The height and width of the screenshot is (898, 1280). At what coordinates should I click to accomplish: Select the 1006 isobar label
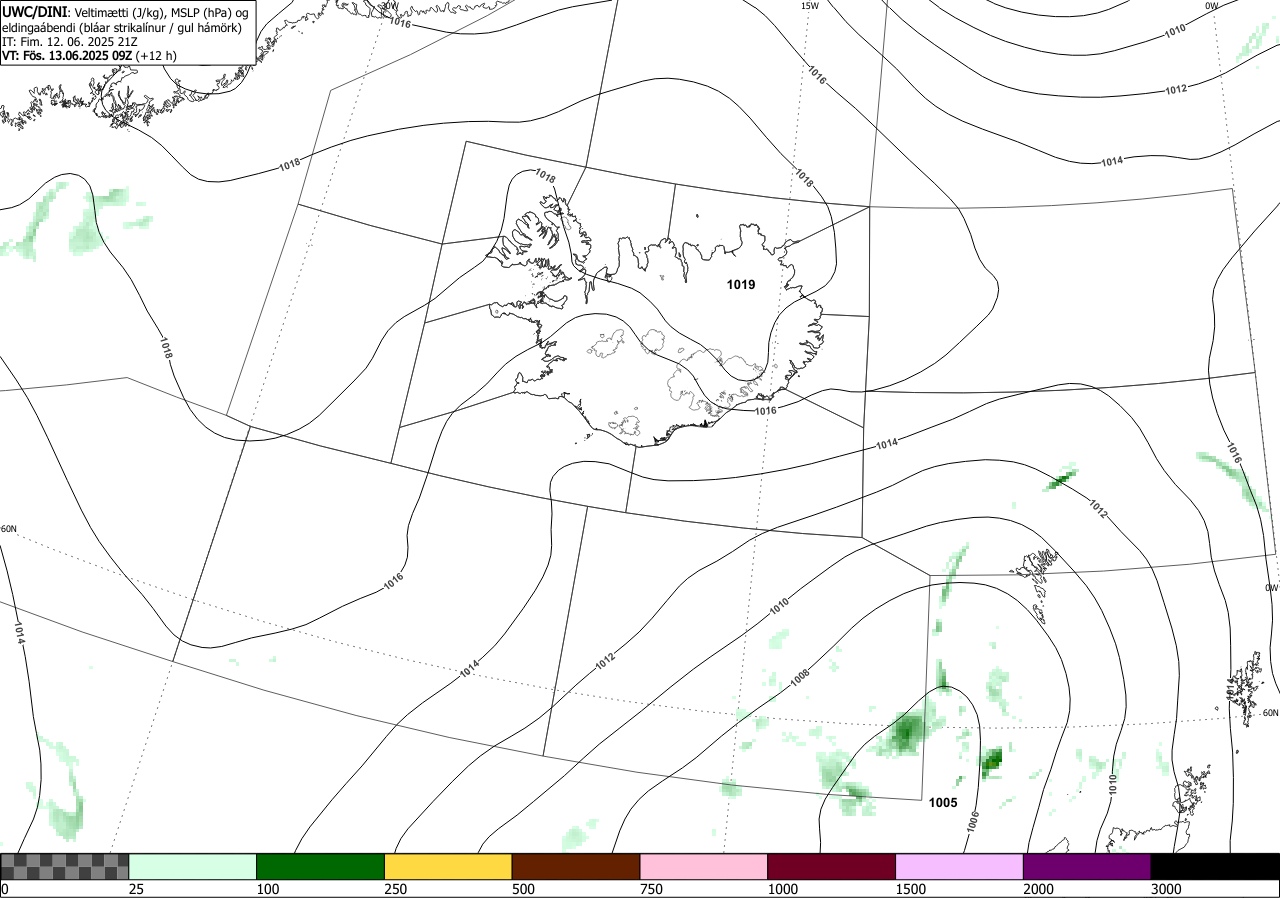click(x=973, y=820)
